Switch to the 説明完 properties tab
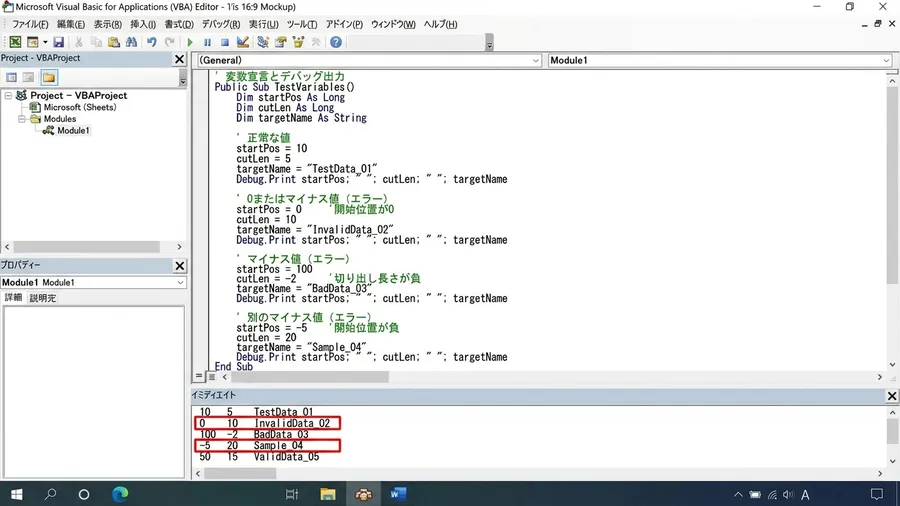 point(42,298)
